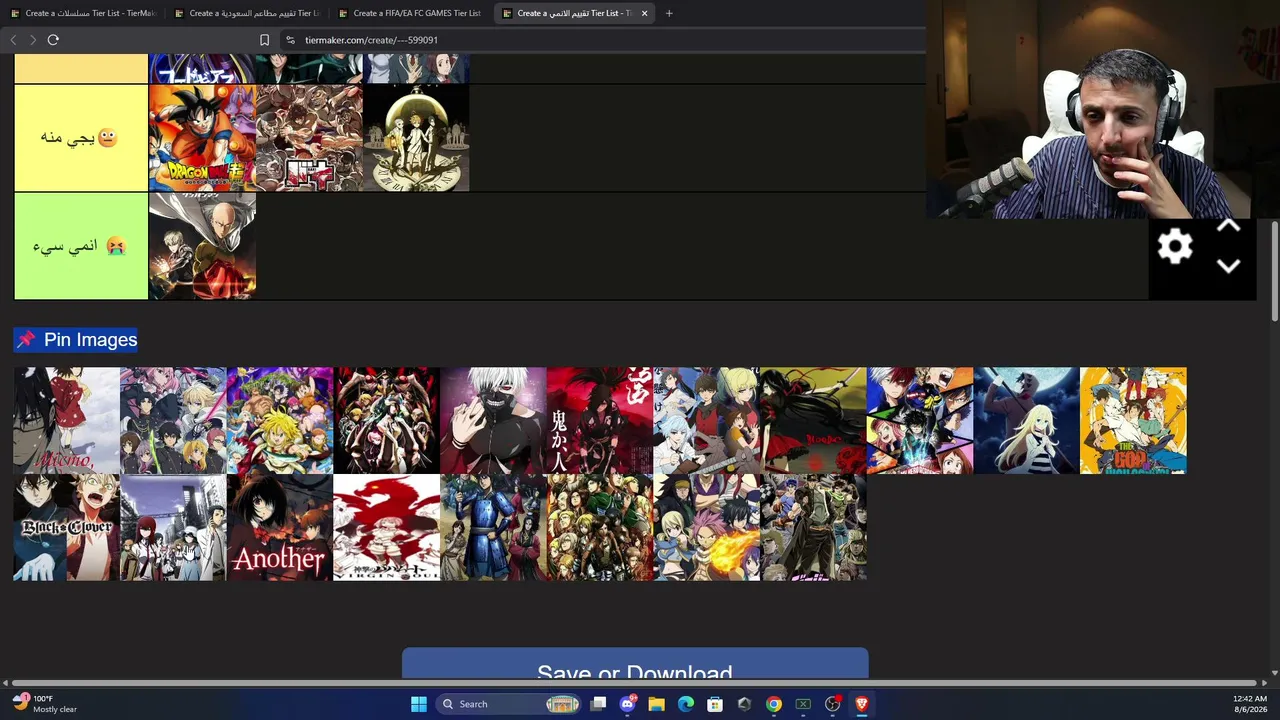This screenshot has width=1280, height=720.
Task: Pick the Blood-C red and black image
Action: pos(813,420)
